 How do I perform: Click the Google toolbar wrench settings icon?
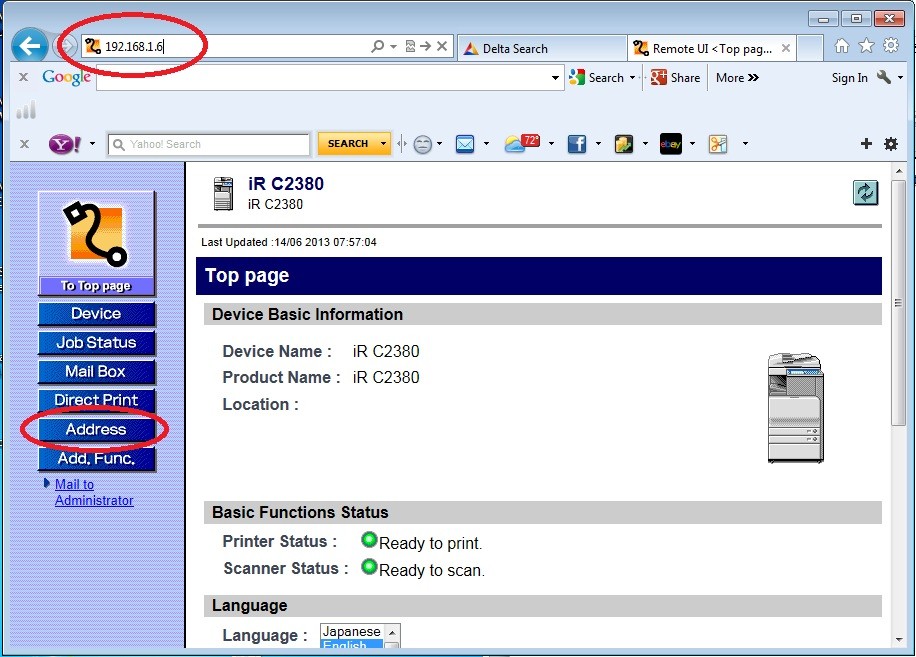pos(884,77)
